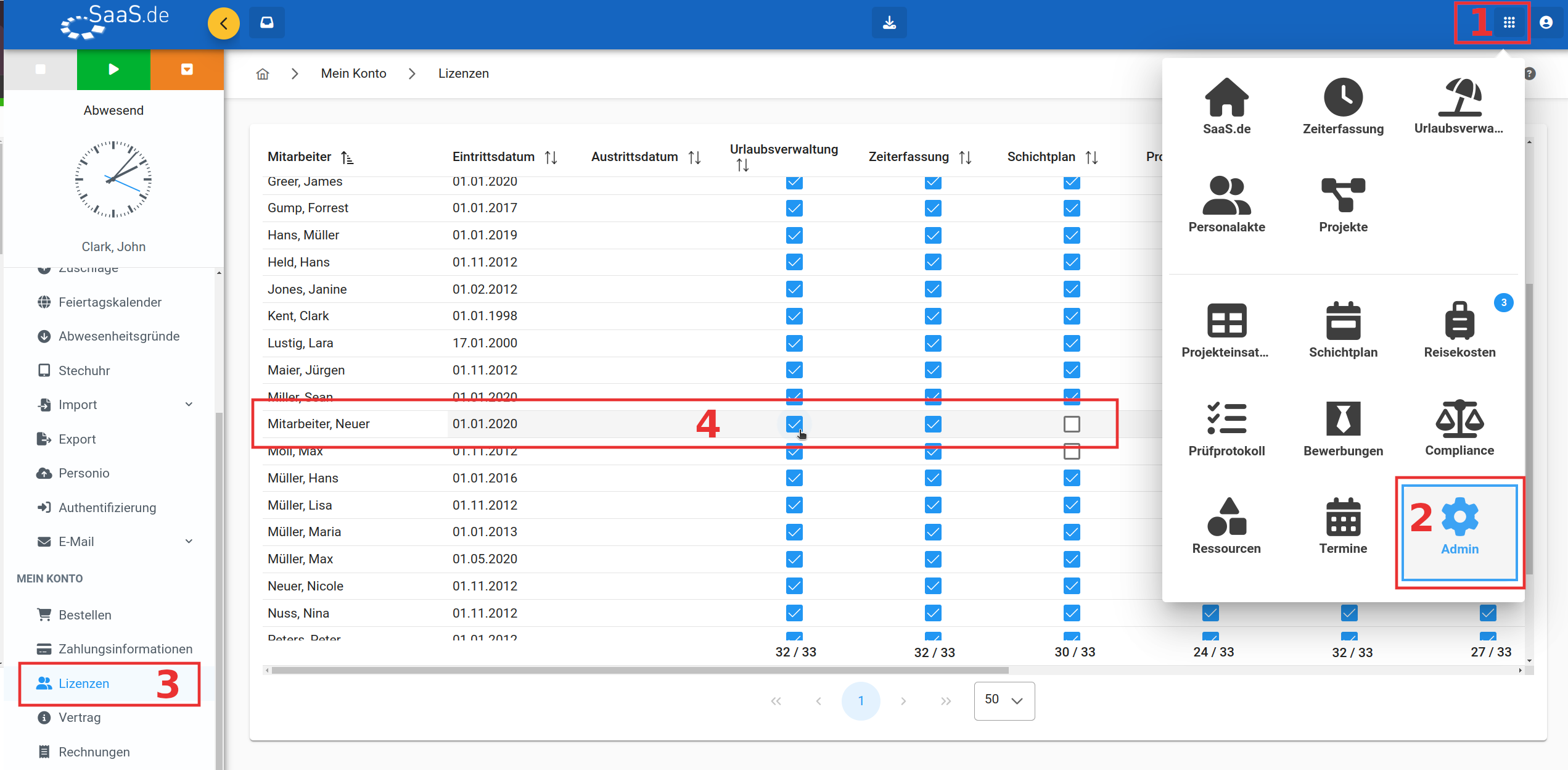Toggle Urlaubsverwaltung for Müller, Lisa
1568x770 pixels.
pos(794,505)
